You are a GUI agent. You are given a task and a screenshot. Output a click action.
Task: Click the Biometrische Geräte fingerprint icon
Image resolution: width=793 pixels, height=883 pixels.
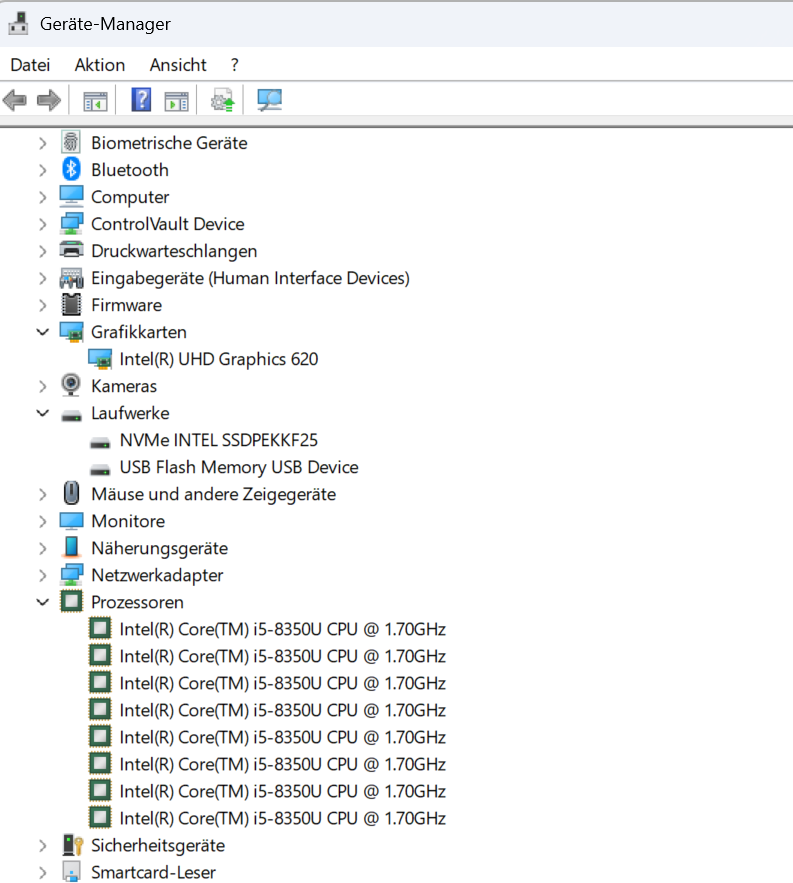71,142
